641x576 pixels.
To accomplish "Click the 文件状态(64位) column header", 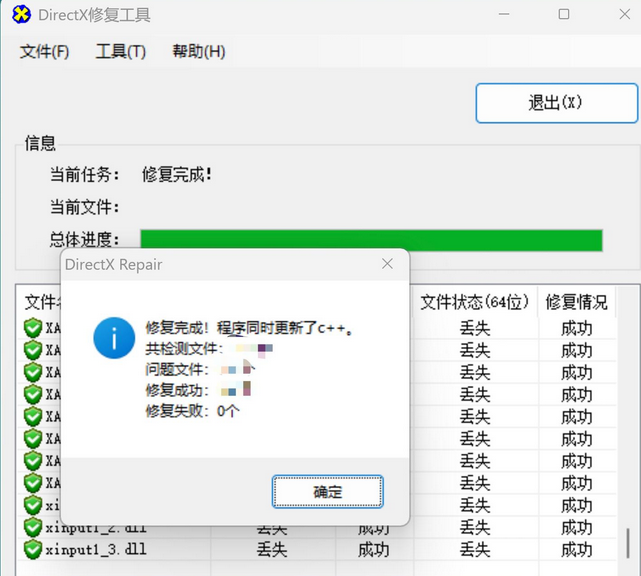I will click(475, 303).
